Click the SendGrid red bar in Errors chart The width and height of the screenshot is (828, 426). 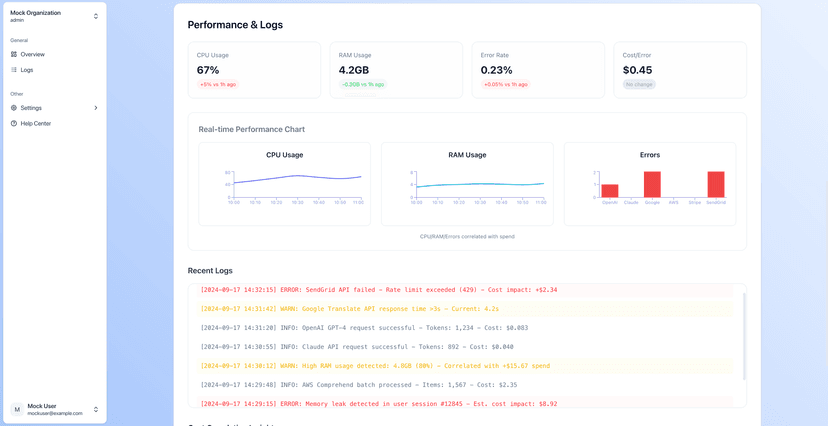coord(716,185)
